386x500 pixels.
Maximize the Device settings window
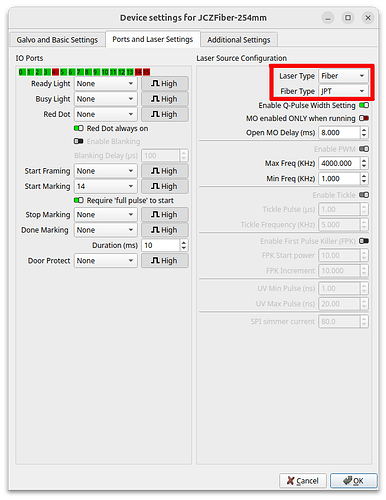[348, 18]
